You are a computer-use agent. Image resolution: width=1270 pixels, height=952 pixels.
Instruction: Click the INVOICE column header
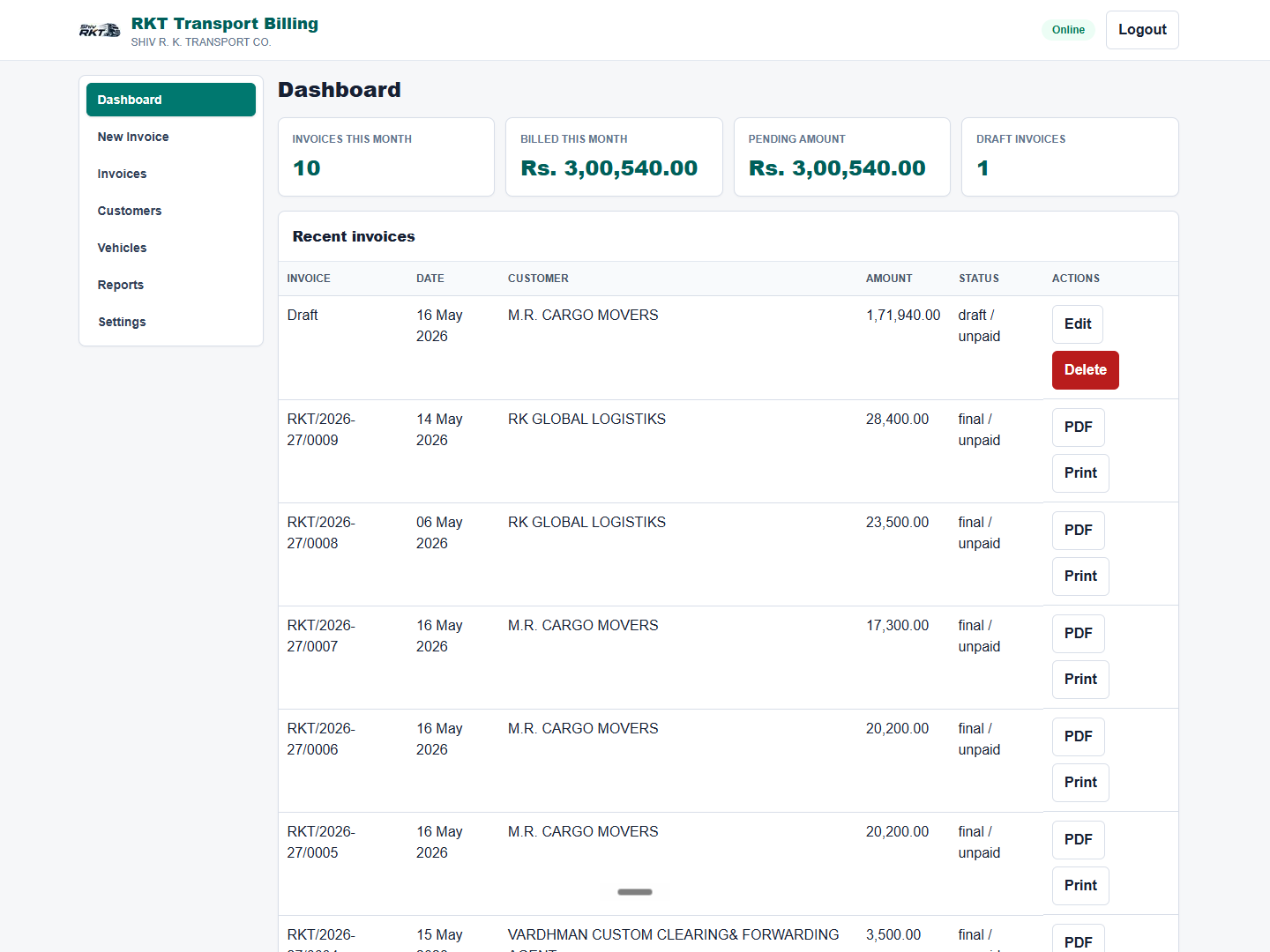click(x=309, y=279)
